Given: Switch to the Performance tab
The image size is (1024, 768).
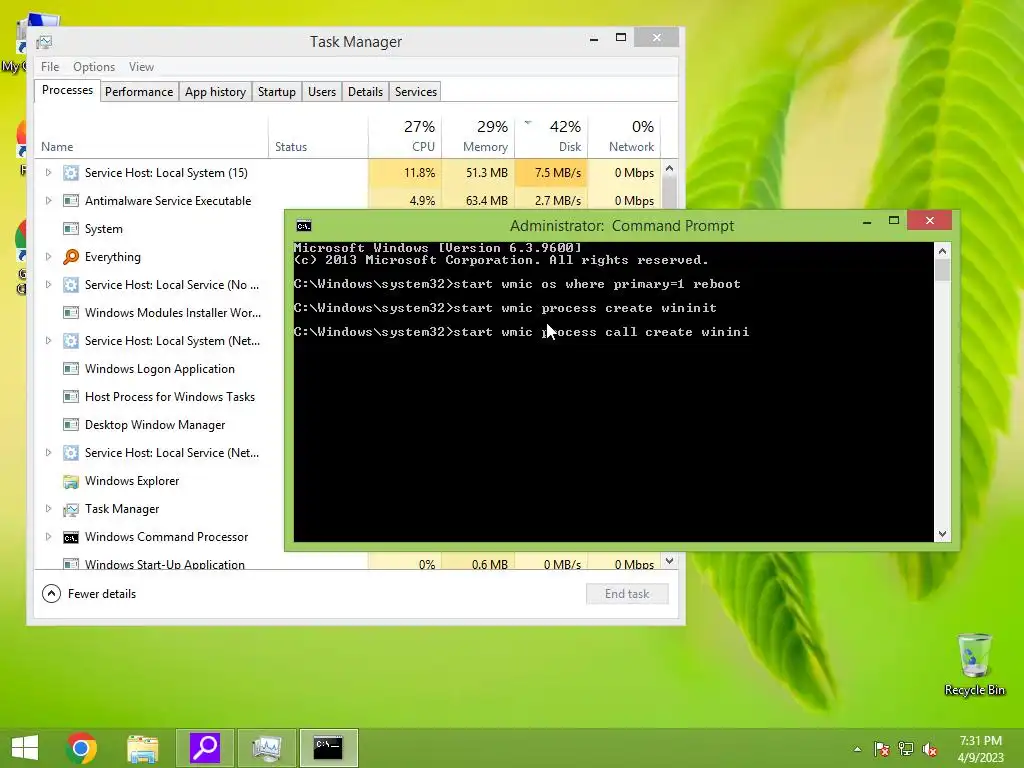Looking at the screenshot, I should (139, 92).
